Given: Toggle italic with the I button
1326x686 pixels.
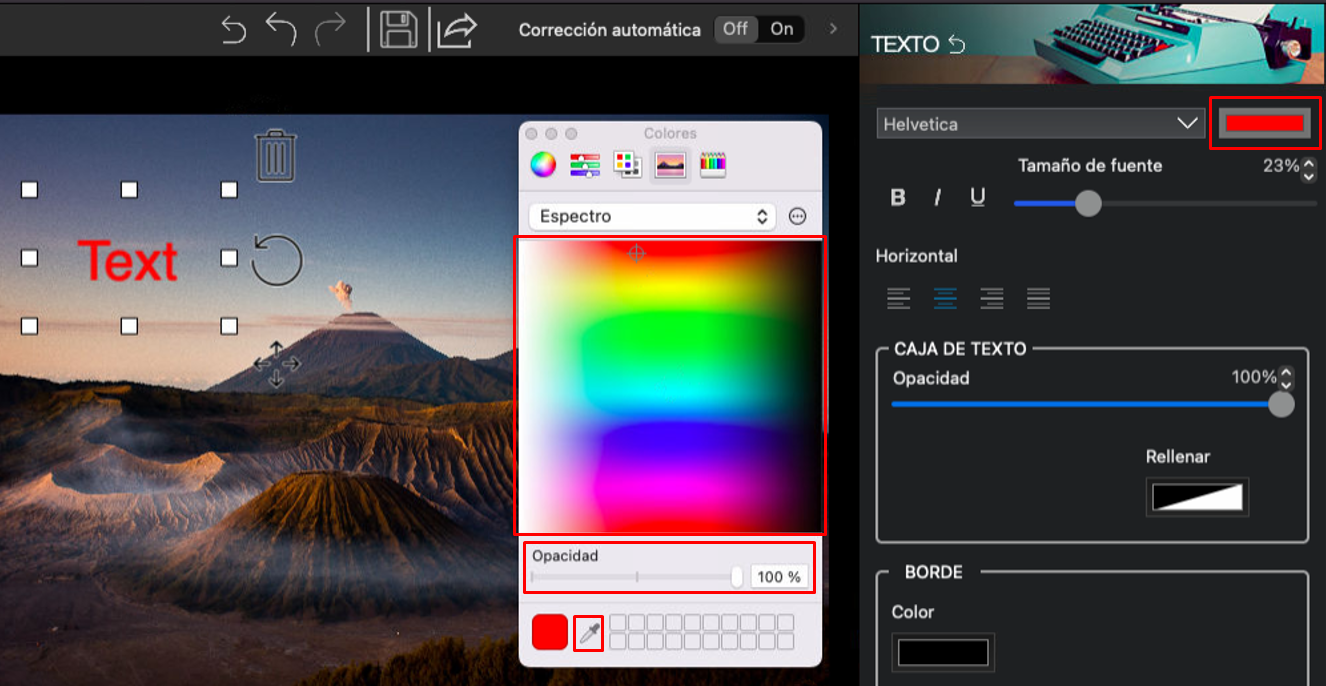Looking at the screenshot, I should (x=937, y=198).
